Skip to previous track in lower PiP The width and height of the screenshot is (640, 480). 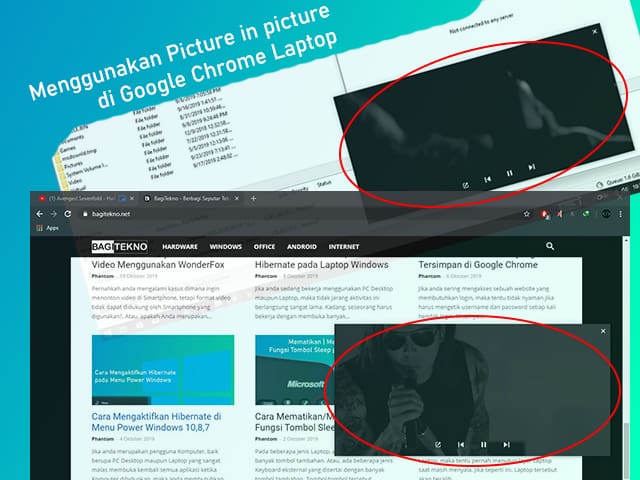461,444
